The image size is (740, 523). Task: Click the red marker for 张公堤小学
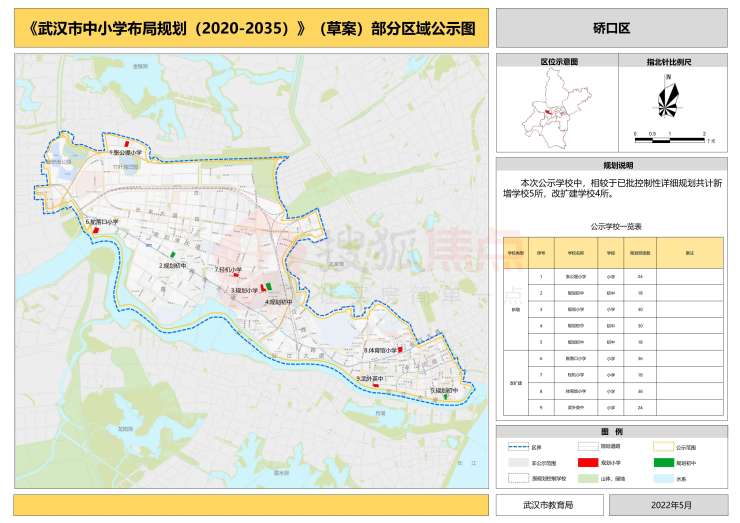click(126, 143)
